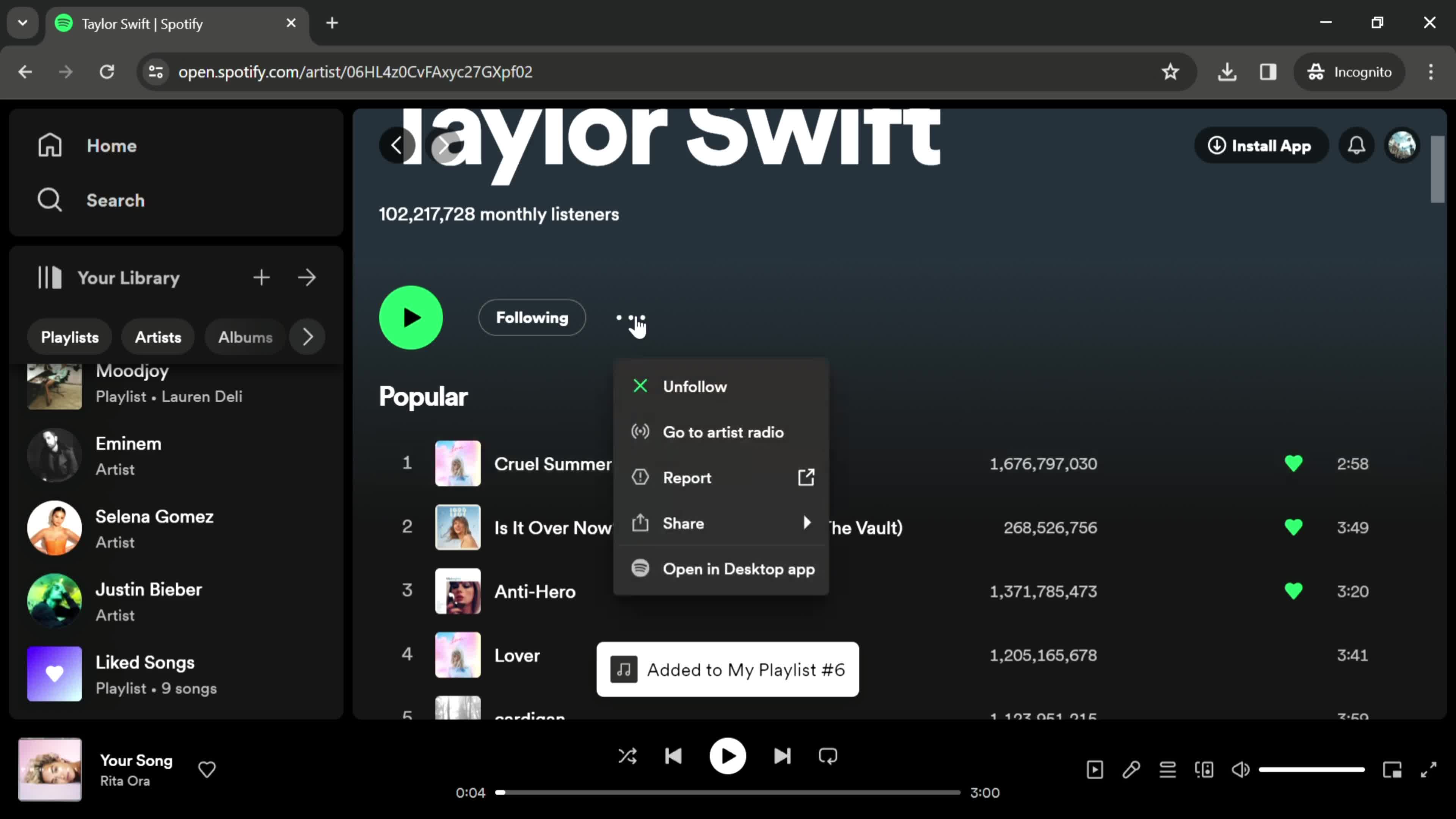
Task: Open the Search page in sidebar
Action: pyautogui.click(x=91, y=200)
